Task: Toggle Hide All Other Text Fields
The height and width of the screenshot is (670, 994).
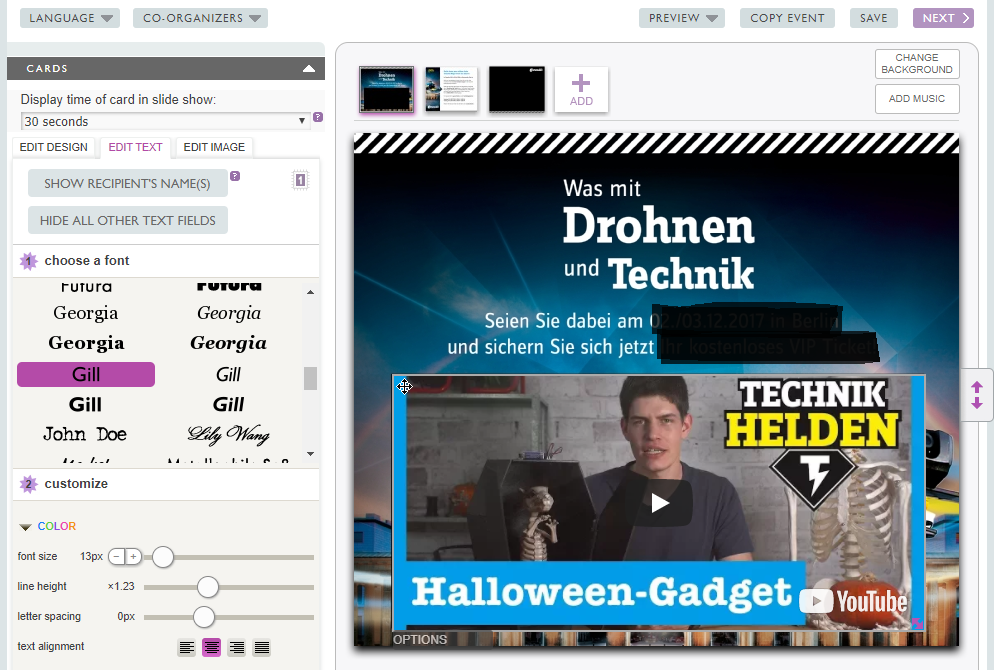Action: 127,220
